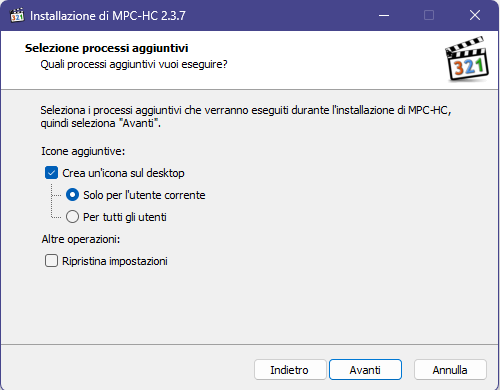Screen dimensions: 500x390
Task: Open the installer icon in title bar
Action: [x=17, y=16]
